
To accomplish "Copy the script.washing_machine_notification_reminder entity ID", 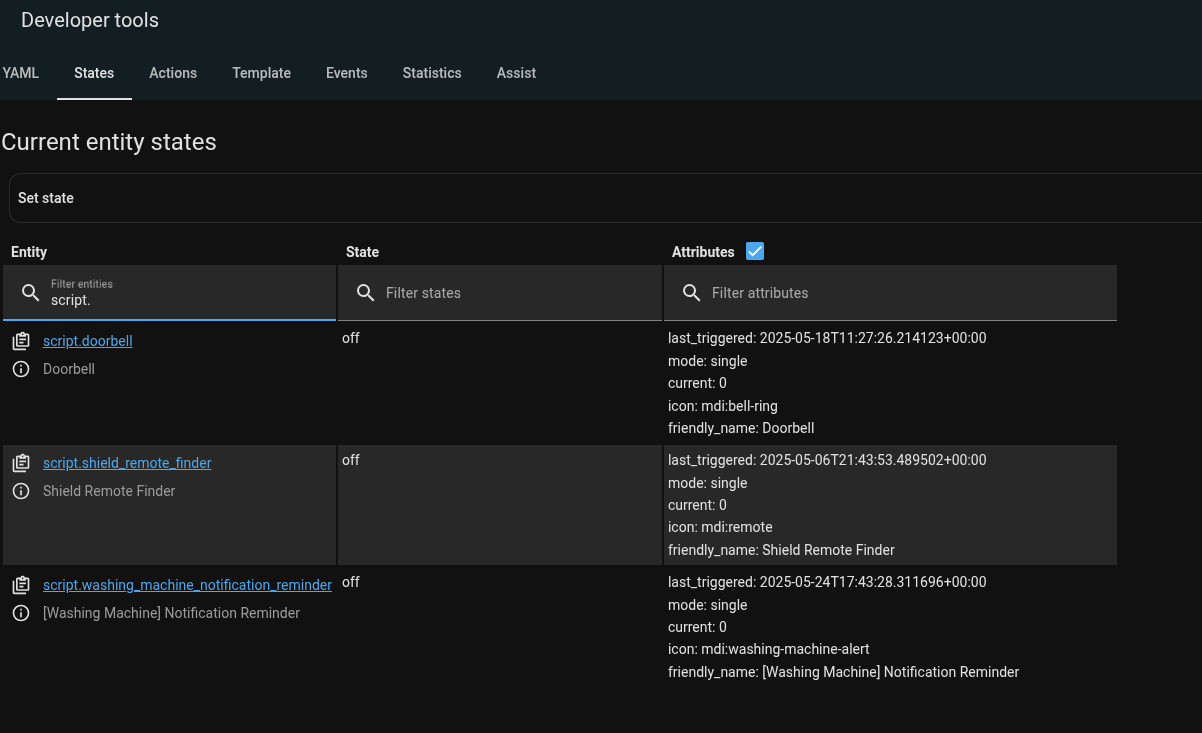I will coord(21,585).
